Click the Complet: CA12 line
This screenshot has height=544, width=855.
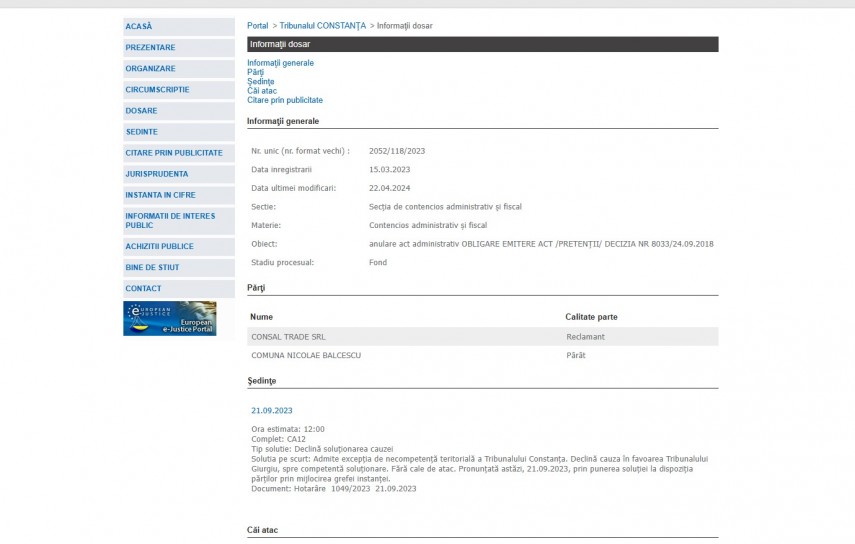278,439
